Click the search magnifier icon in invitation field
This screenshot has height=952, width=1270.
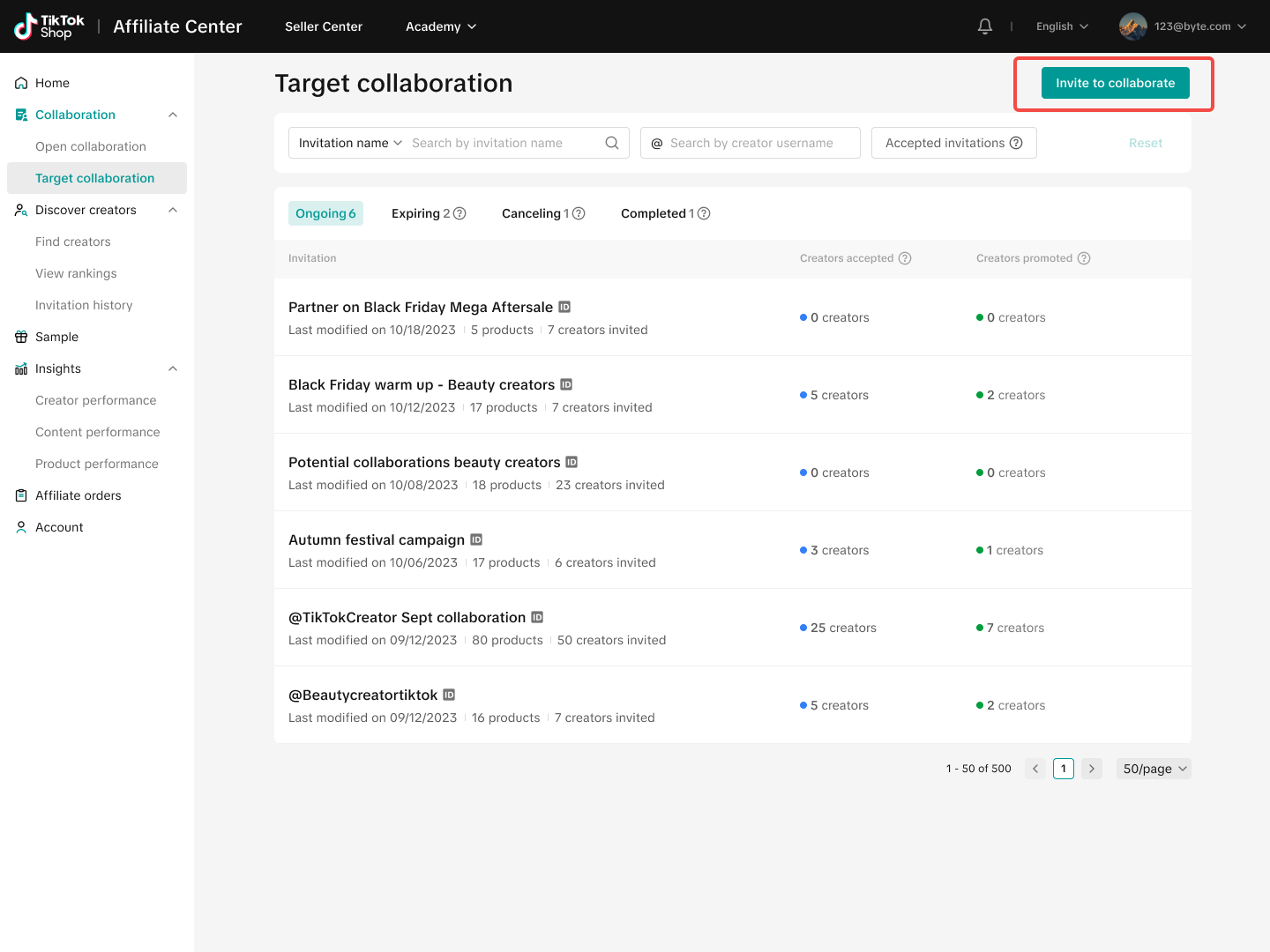(612, 143)
